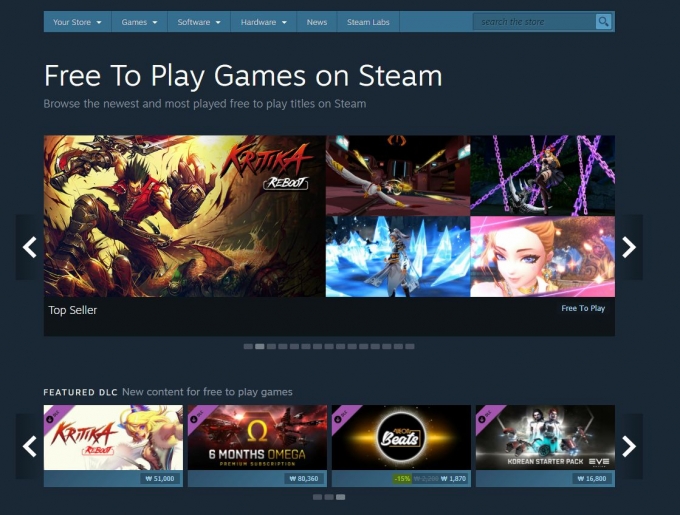
Task: View the bird warrior combat screenshot
Action: (398, 175)
